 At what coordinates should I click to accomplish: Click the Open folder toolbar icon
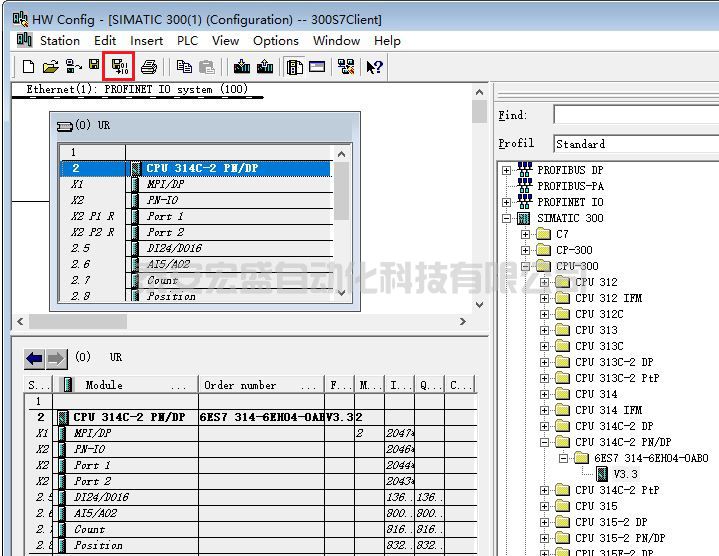click(x=50, y=67)
